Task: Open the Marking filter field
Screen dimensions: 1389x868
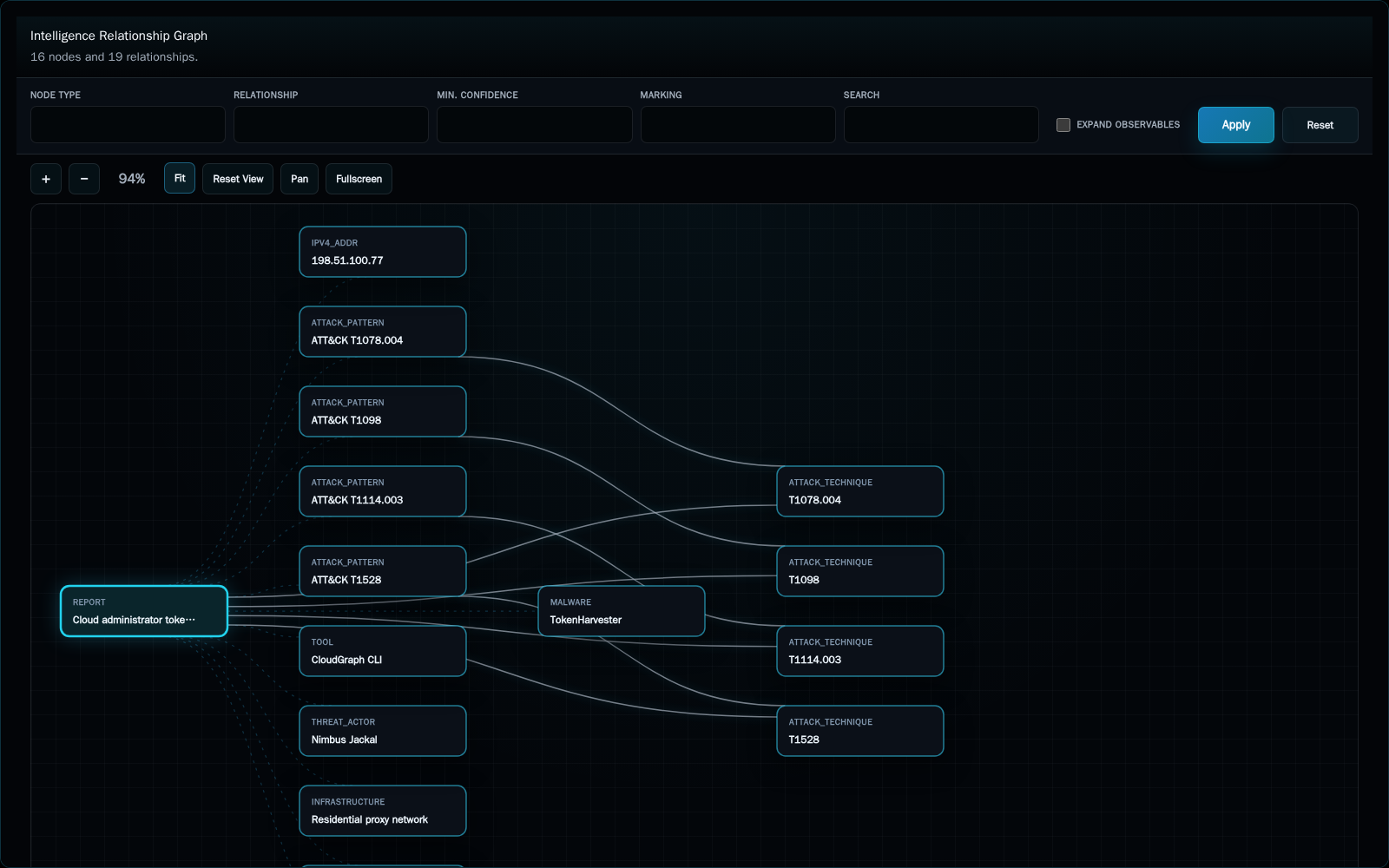Action: (x=738, y=125)
